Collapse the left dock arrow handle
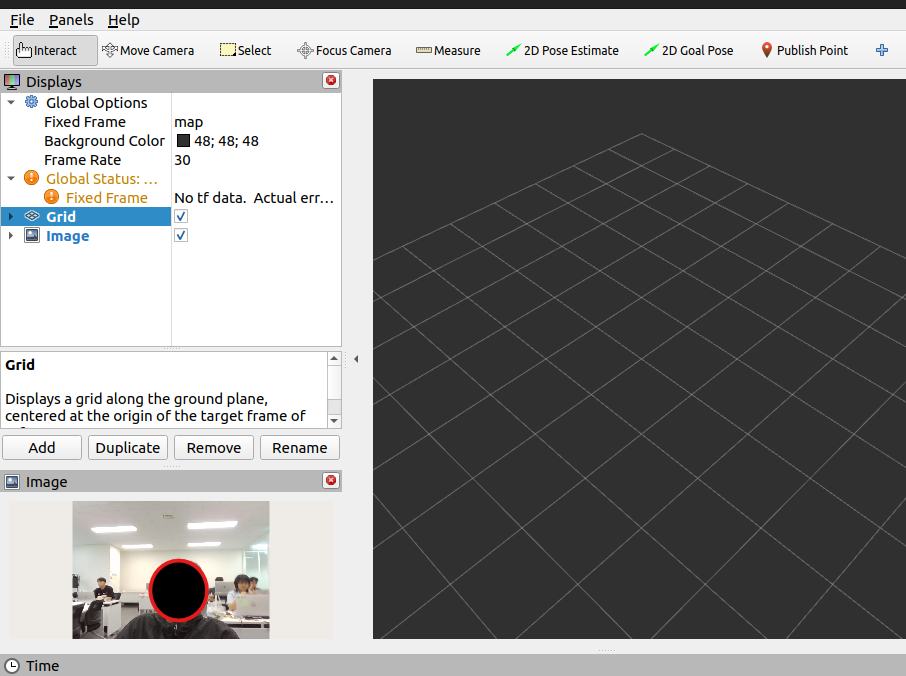This screenshot has width=906, height=676. click(x=356, y=359)
